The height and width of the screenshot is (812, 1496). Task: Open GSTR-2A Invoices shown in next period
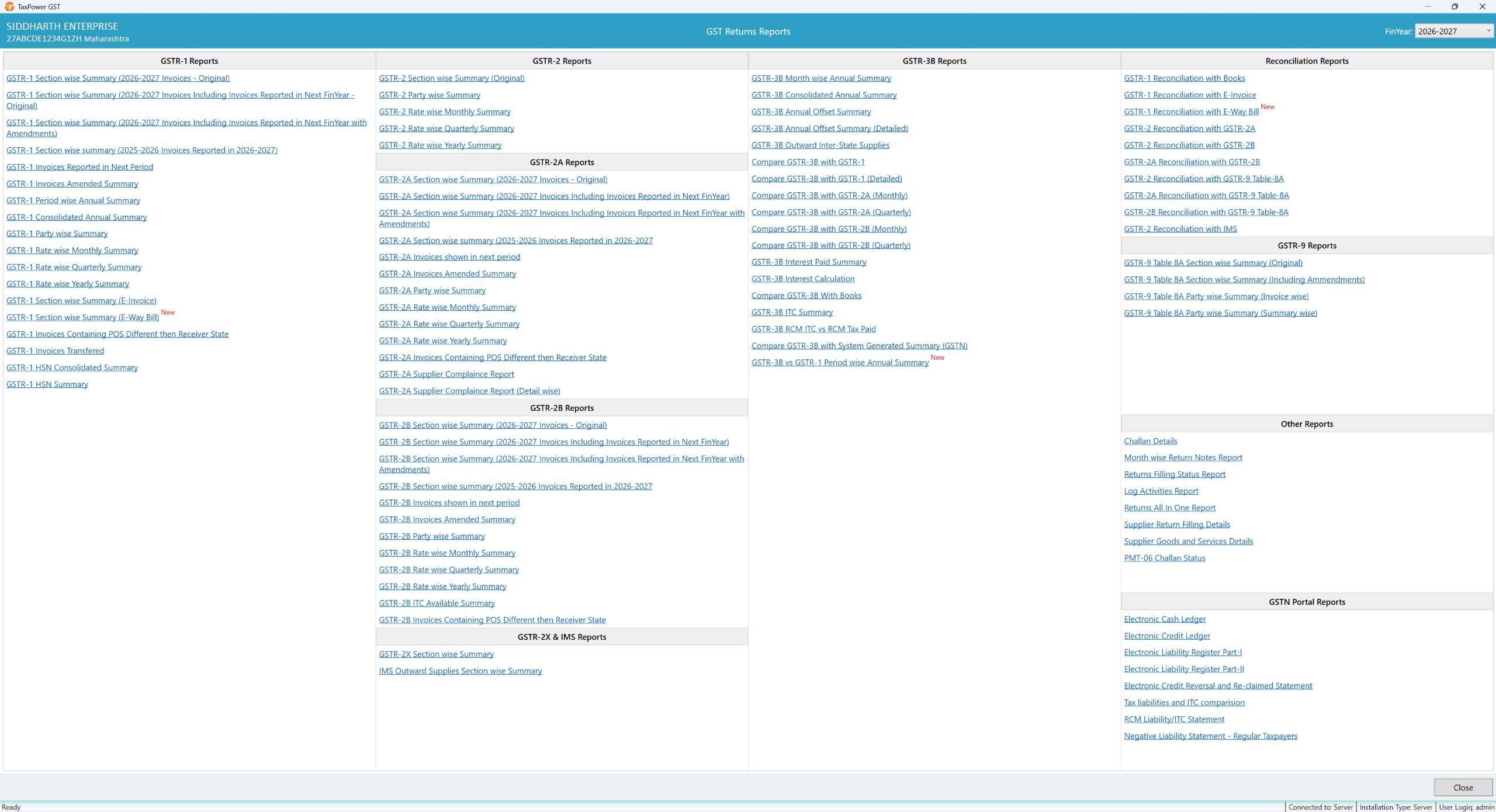[x=449, y=257]
